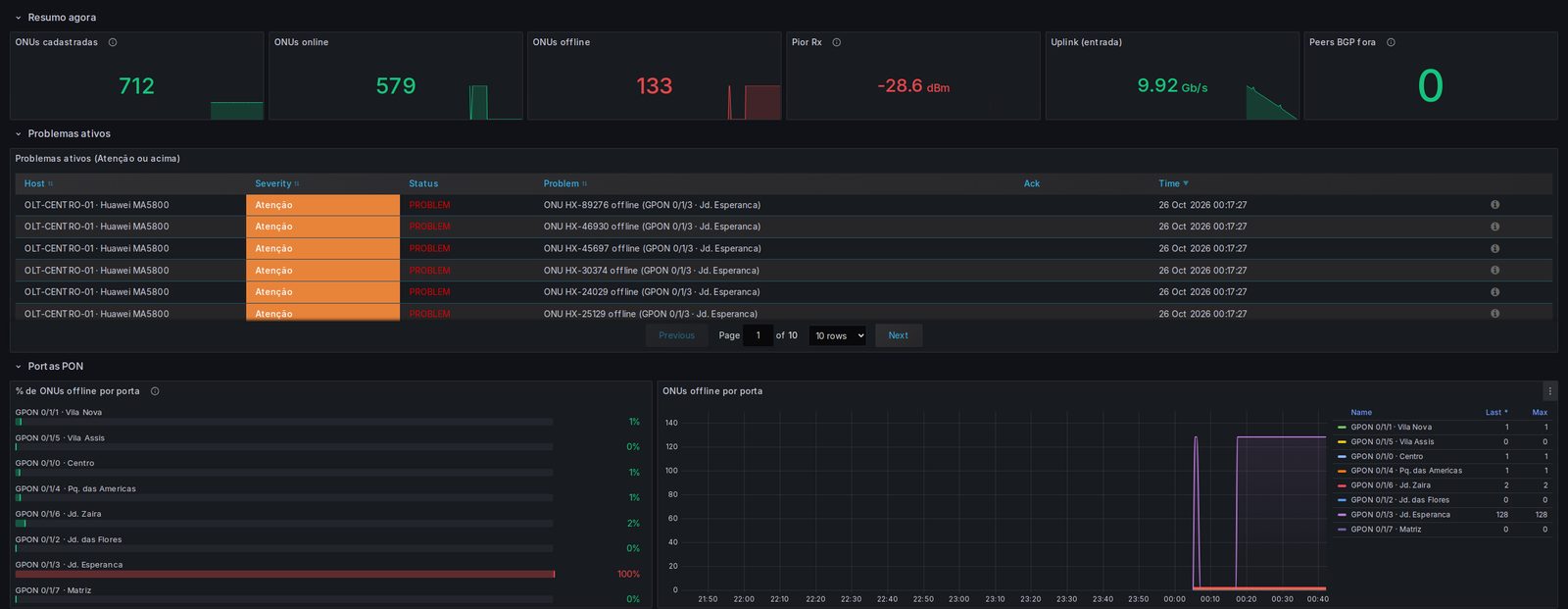
Task: Click the Status column header
Action: coord(423,183)
